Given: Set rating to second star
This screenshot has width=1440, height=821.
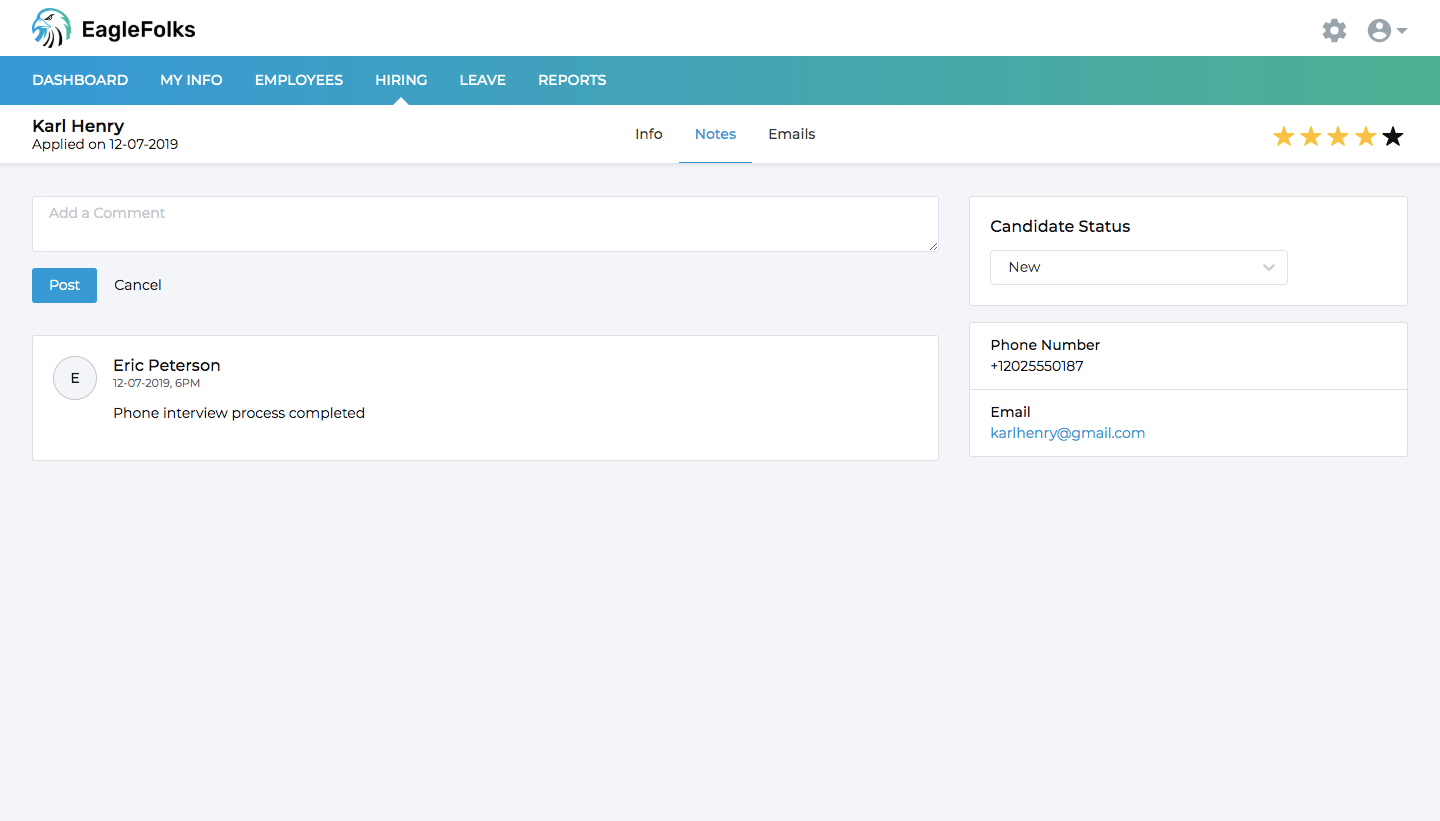Looking at the screenshot, I should [1311, 137].
